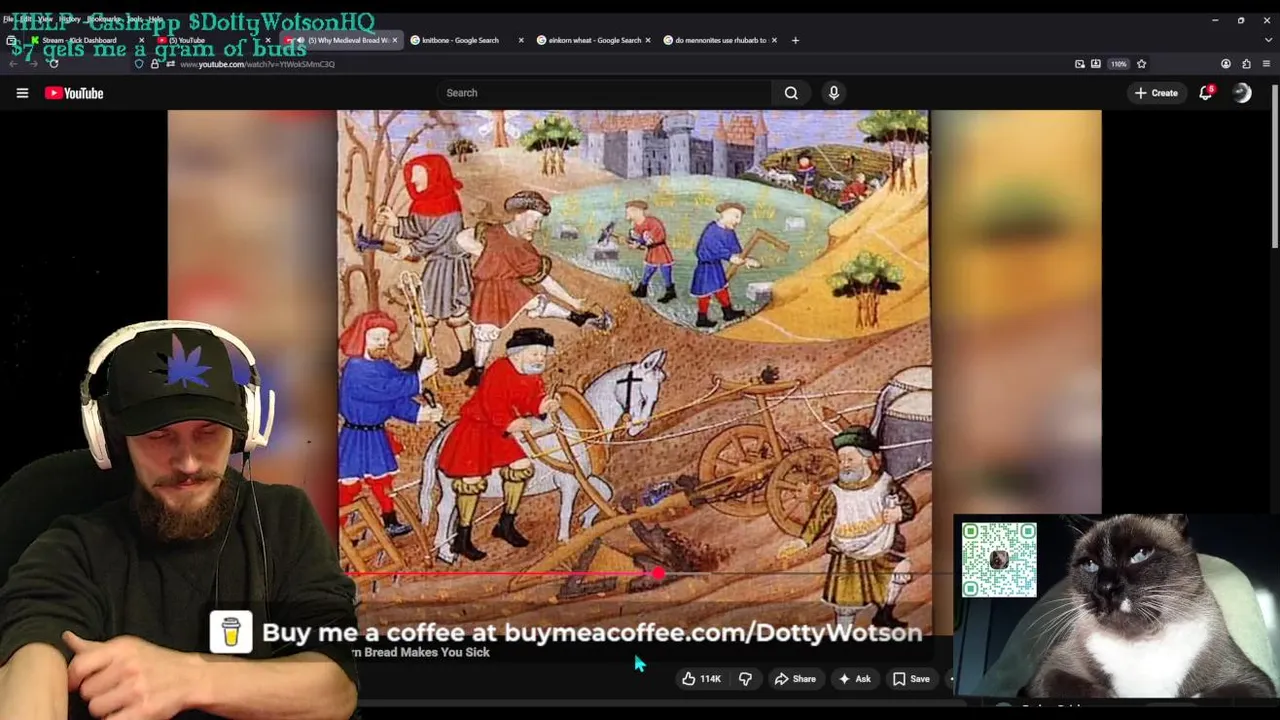Reload the current page
The image size is (1280, 720).
pyautogui.click(x=53, y=64)
